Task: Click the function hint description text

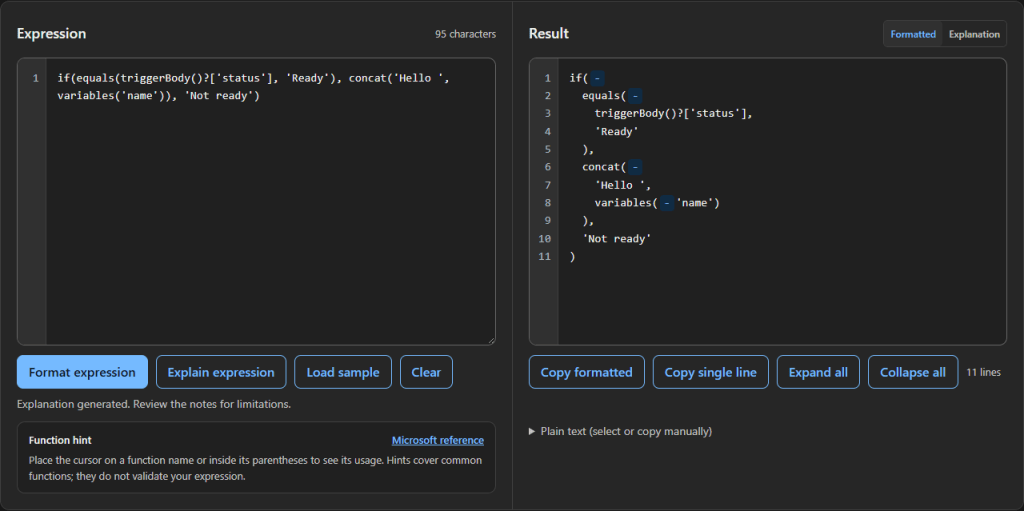Action: click(255, 469)
